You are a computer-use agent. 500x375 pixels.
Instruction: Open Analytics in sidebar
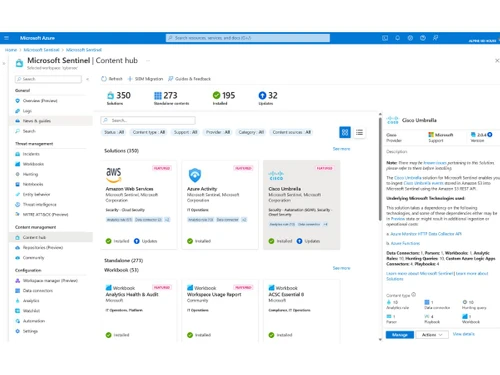click(27, 301)
